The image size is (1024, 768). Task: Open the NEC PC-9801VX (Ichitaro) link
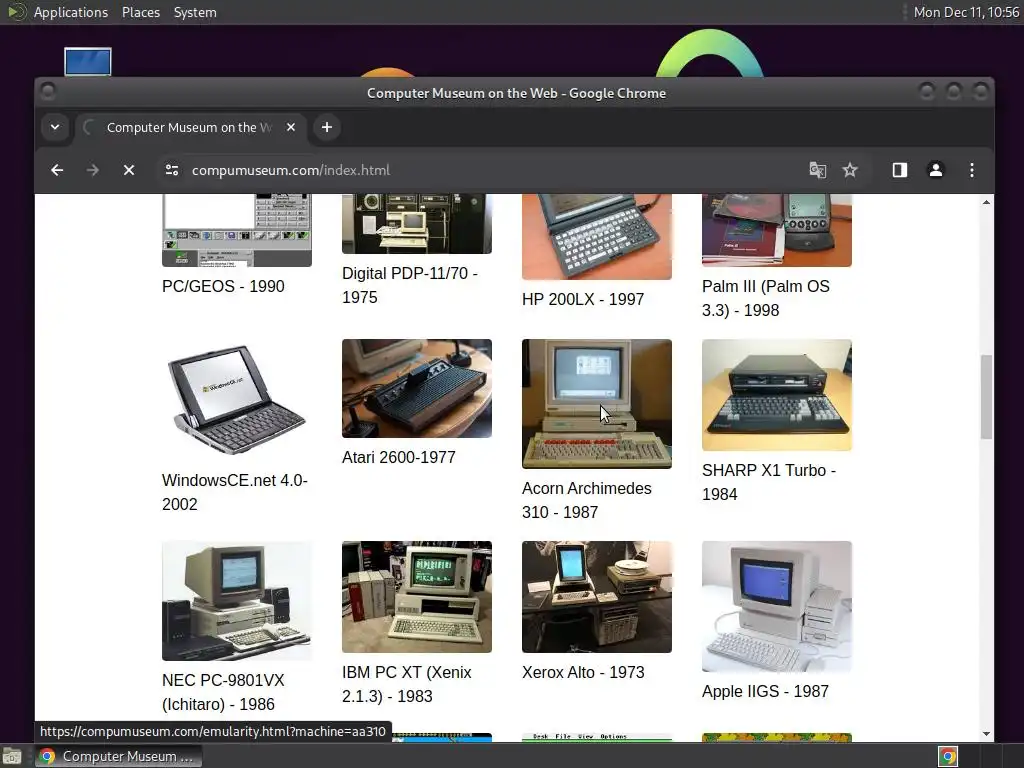pos(223,692)
